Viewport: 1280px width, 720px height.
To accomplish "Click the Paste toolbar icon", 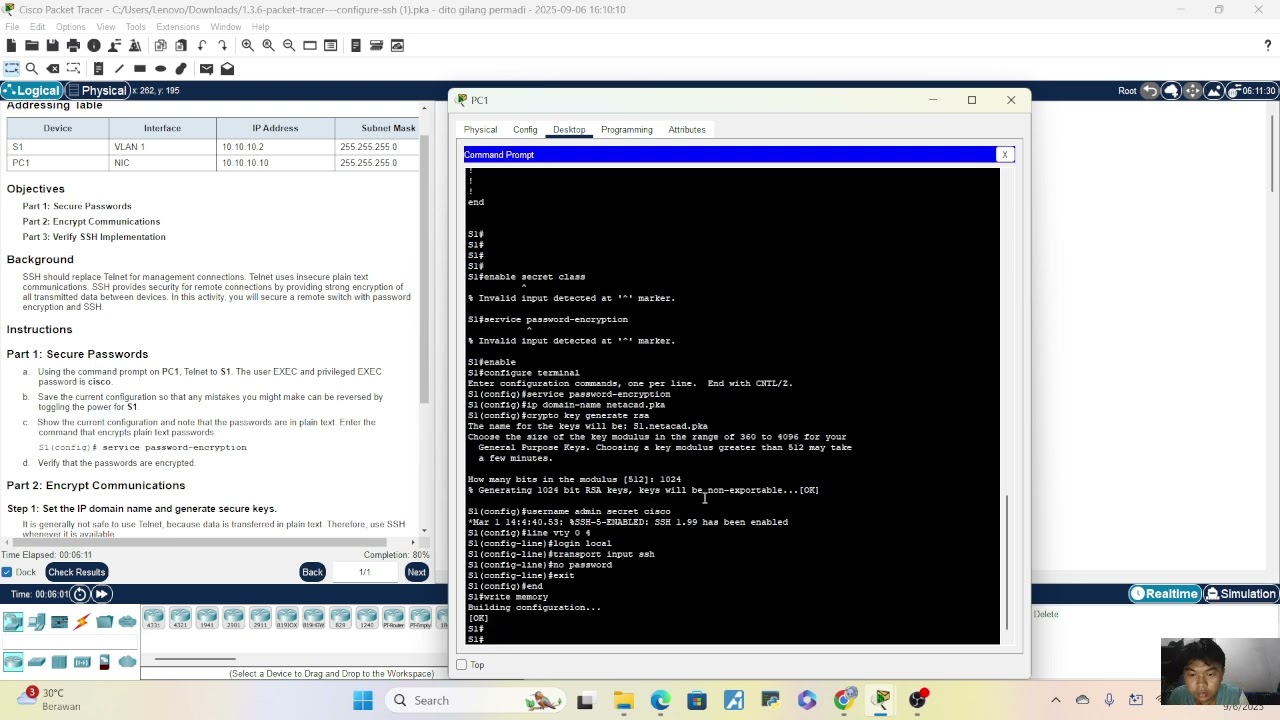I will coord(181,45).
